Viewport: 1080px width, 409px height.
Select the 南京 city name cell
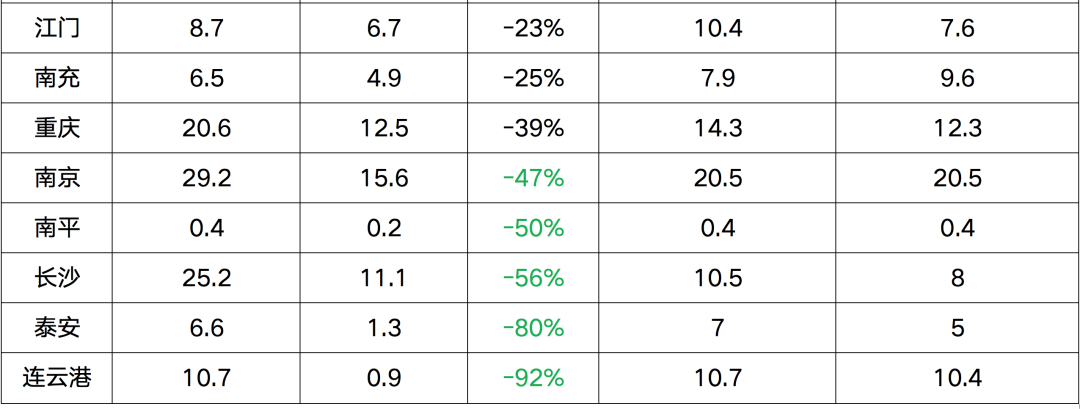pyautogui.click(x=56, y=178)
